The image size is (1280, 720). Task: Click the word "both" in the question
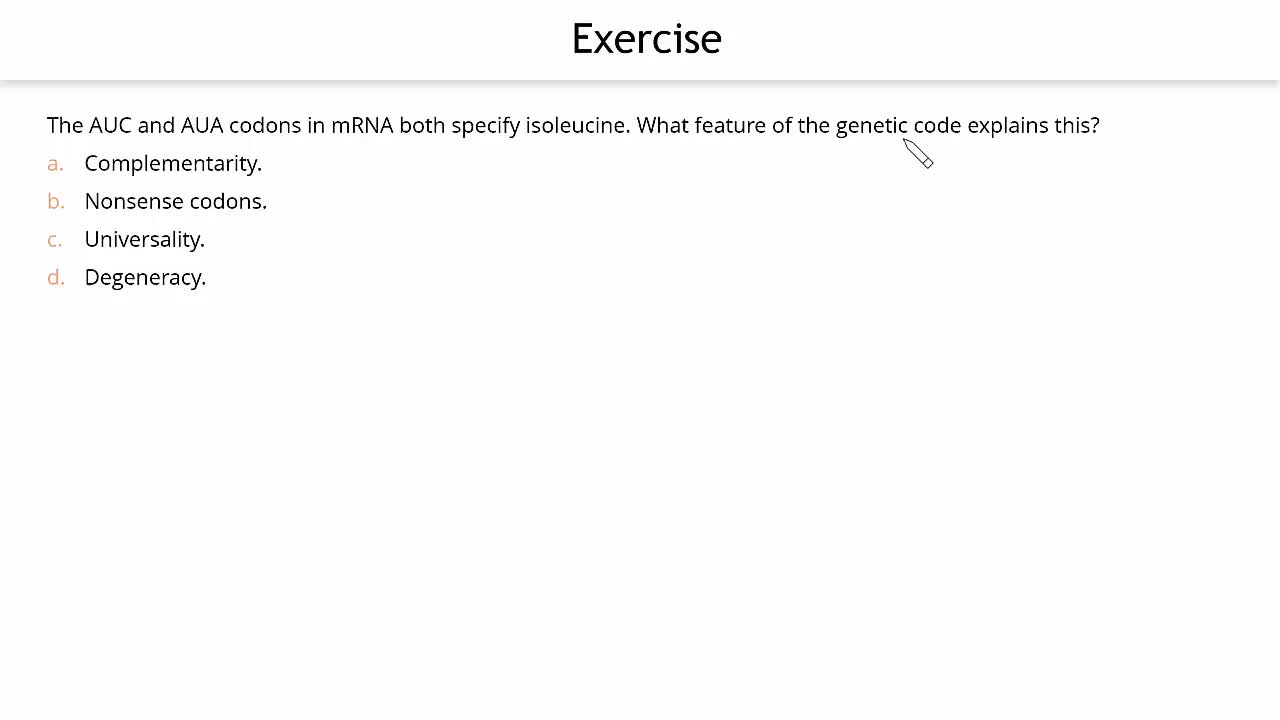(x=422, y=126)
